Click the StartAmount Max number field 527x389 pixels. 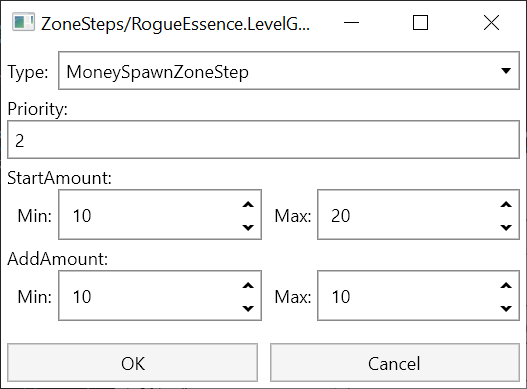click(418, 215)
